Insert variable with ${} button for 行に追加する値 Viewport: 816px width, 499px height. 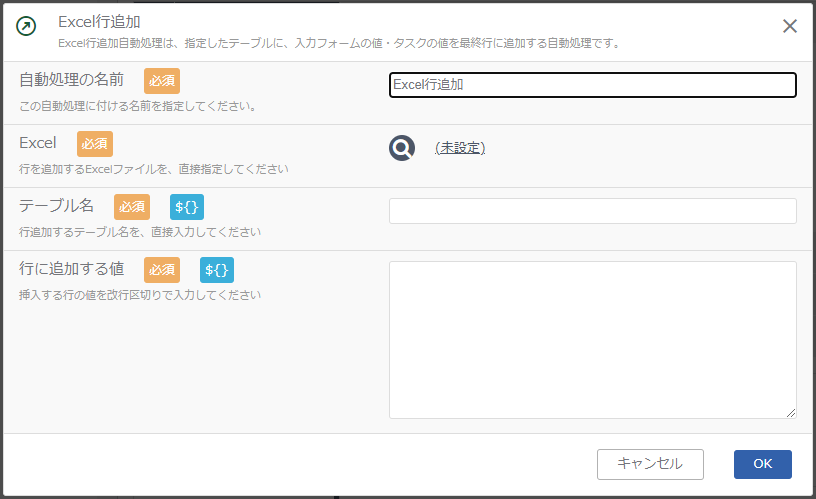[x=217, y=270]
